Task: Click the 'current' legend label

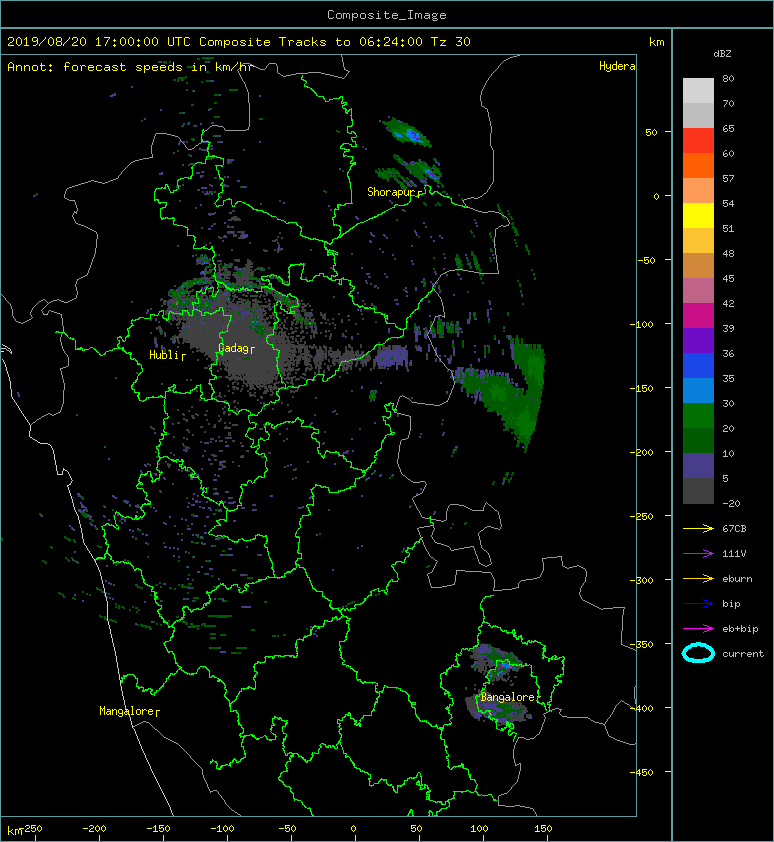Action: click(x=743, y=654)
